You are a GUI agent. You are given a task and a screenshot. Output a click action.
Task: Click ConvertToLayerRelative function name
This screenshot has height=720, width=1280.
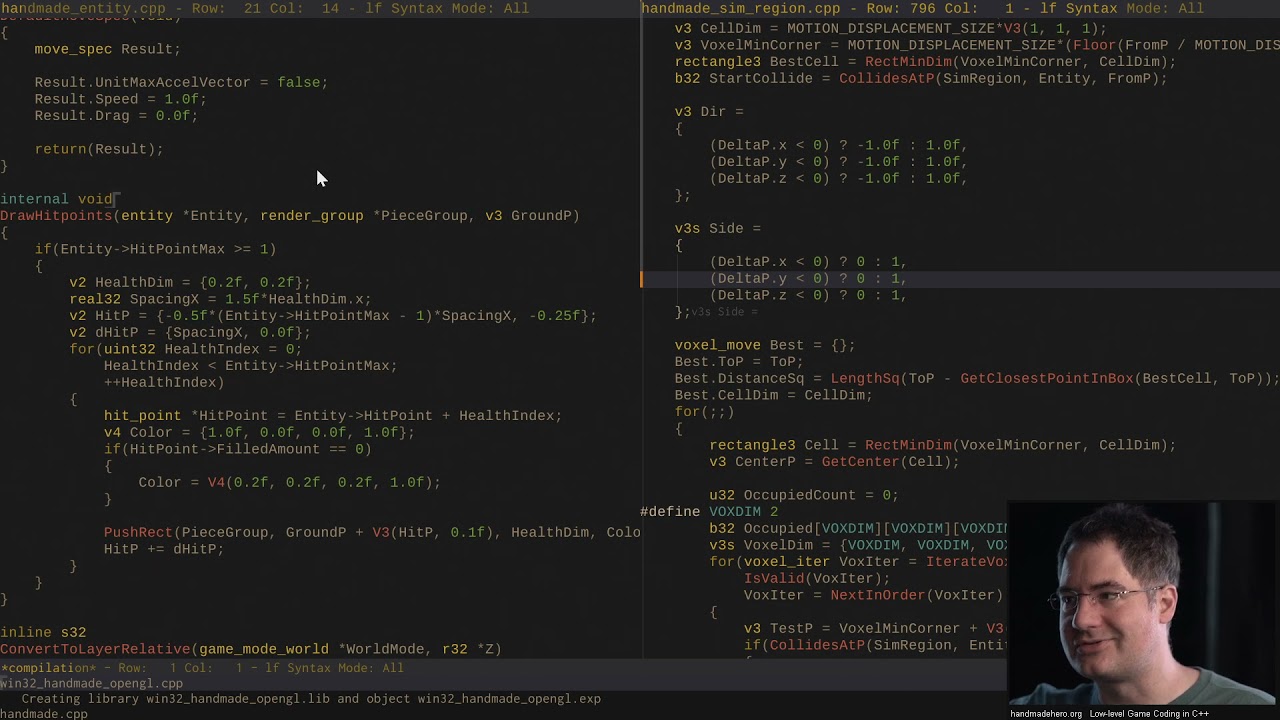[95, 649]
